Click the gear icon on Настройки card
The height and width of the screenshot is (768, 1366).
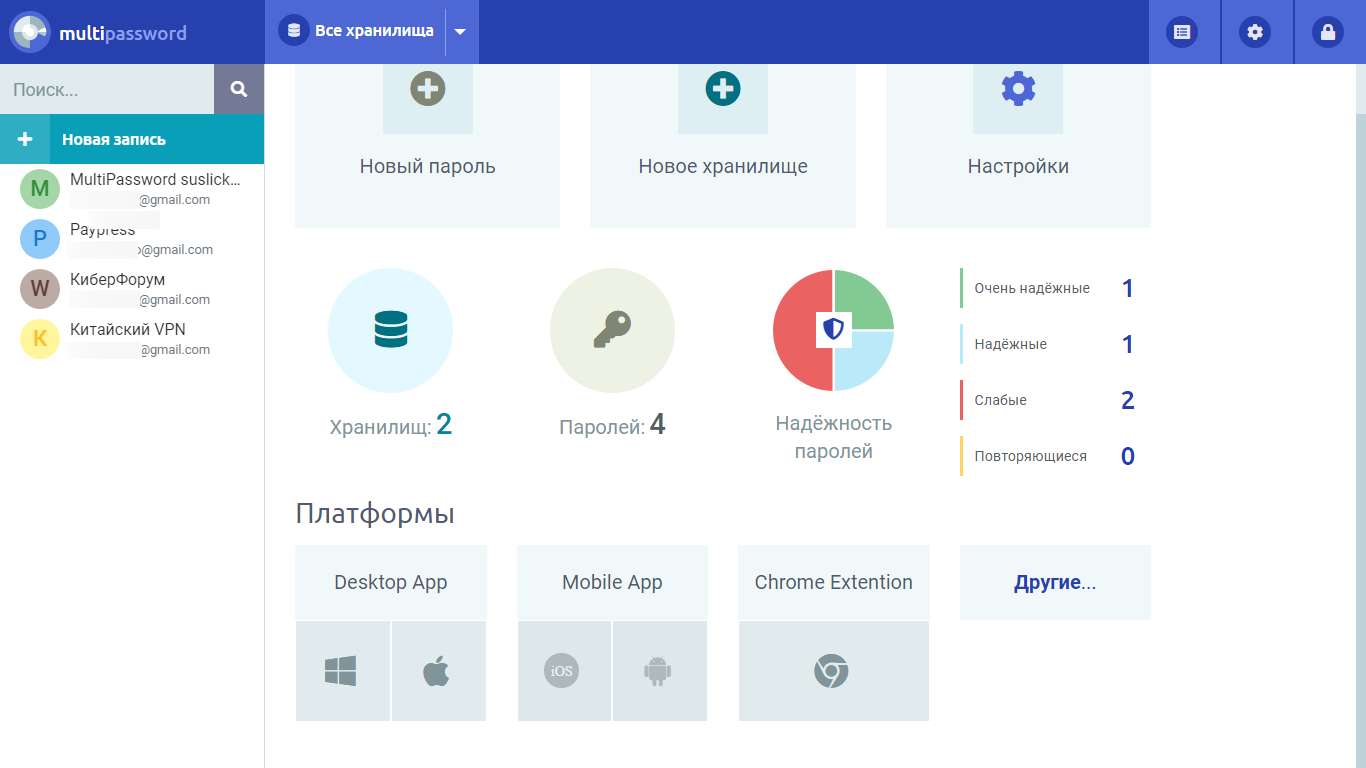pyautogui.click(x=1018, y=89)
